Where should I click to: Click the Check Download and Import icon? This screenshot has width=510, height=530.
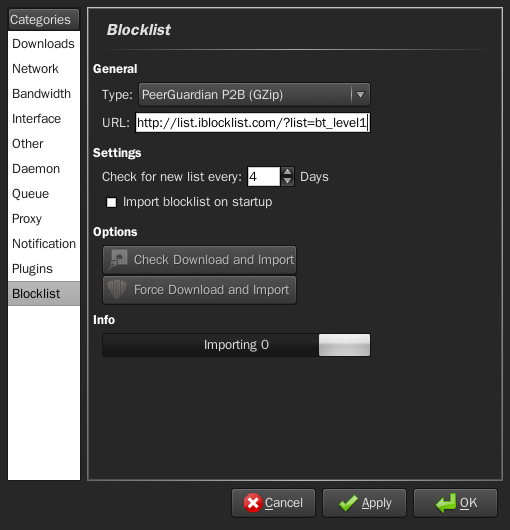point(117,260)
